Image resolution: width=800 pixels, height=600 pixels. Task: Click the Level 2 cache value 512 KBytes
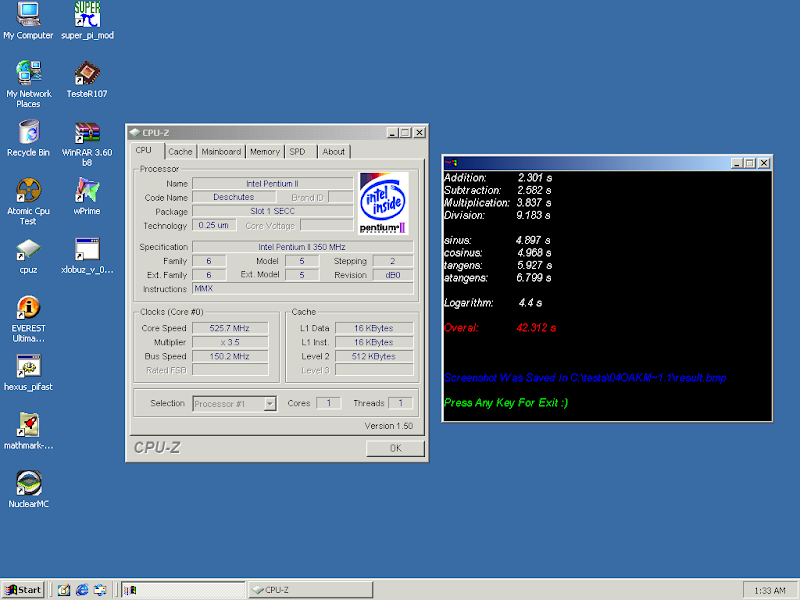coord(373,356)
